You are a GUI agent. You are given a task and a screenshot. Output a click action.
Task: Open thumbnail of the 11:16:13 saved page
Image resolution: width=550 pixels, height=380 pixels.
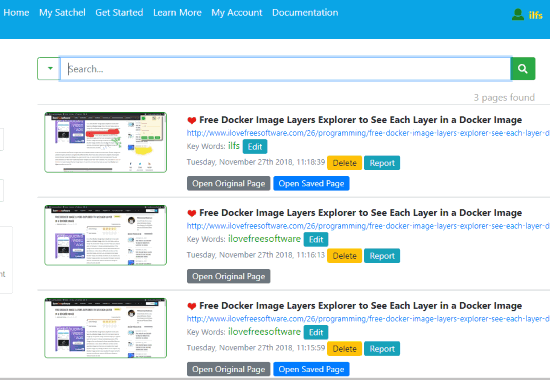105,235
